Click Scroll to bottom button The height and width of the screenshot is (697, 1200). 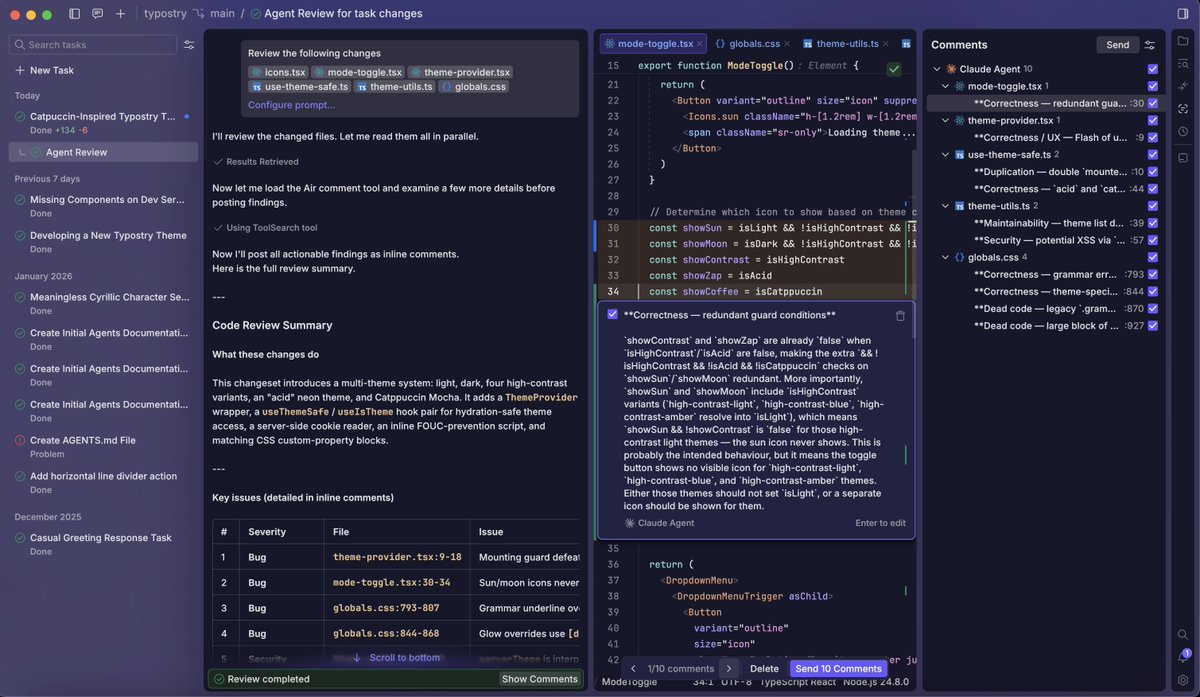(x=396, y=657)
